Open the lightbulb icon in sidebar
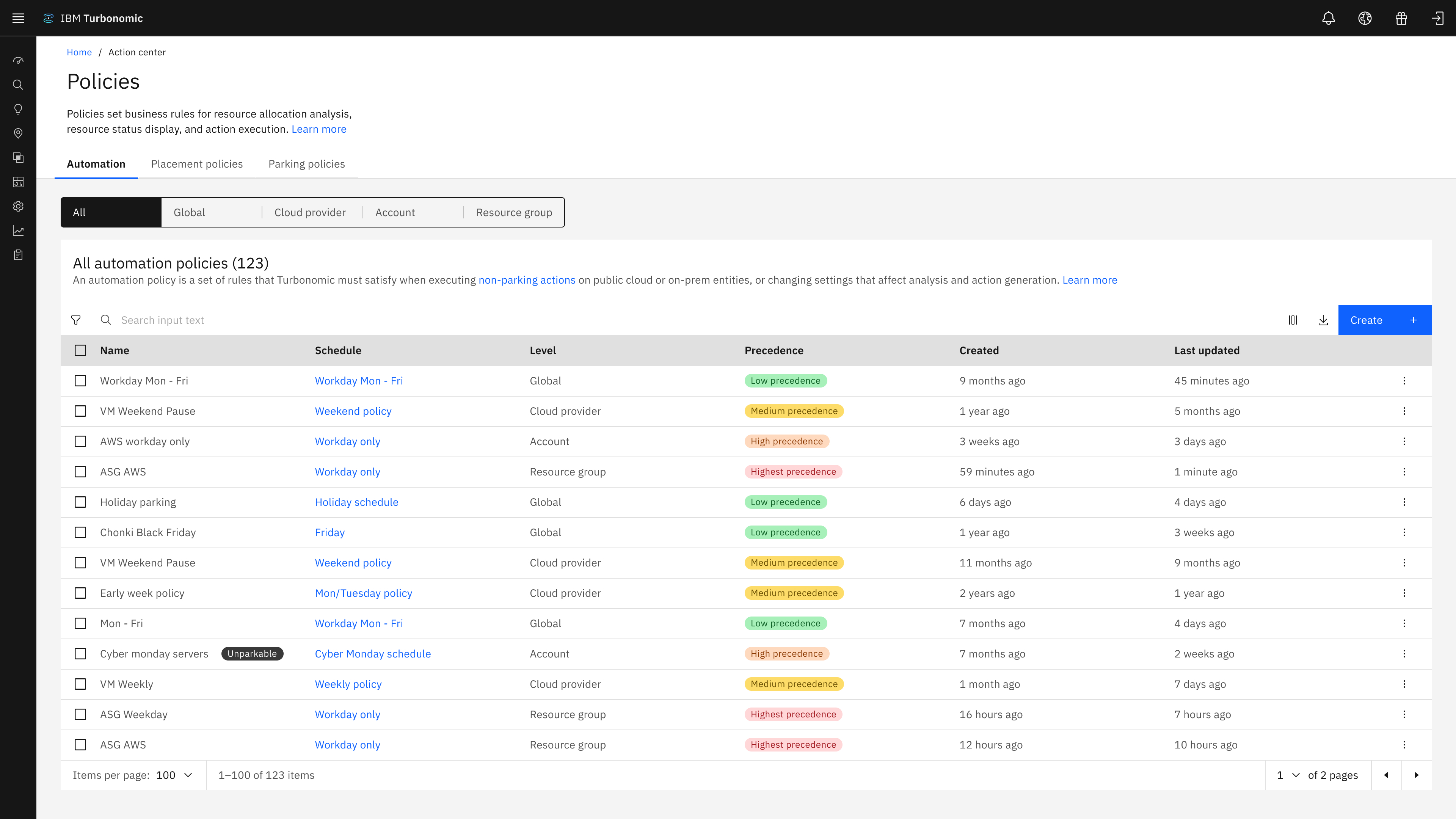 pos(18,109)
